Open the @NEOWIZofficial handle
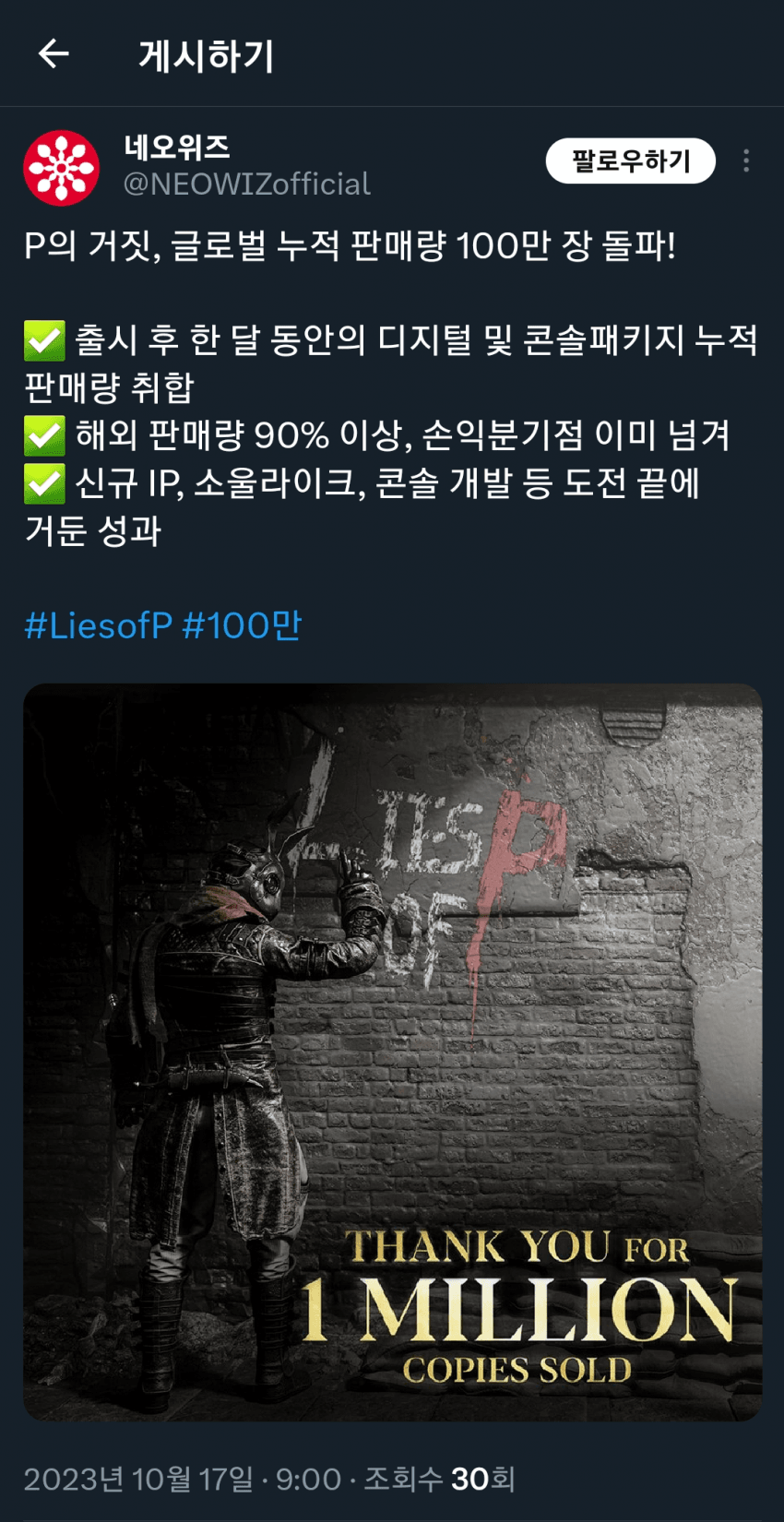The width and height of the screenshot is (784, 1522). 247,184
